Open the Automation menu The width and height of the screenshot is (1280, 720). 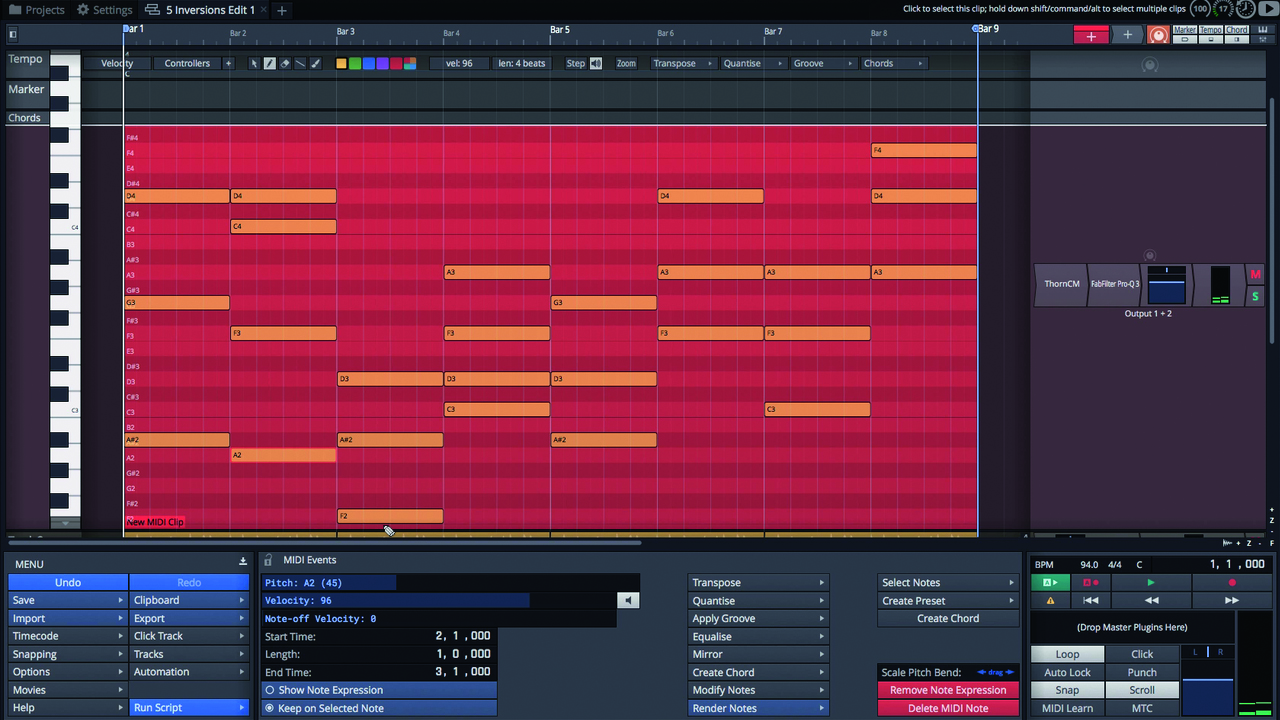point(189,672)
